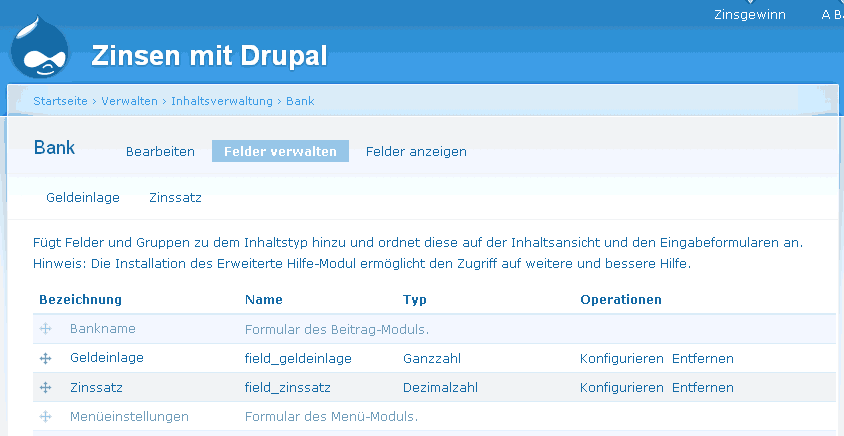Click the drag handle beside Bankname
Screen dimensions: 844x436
coord(45,329)
